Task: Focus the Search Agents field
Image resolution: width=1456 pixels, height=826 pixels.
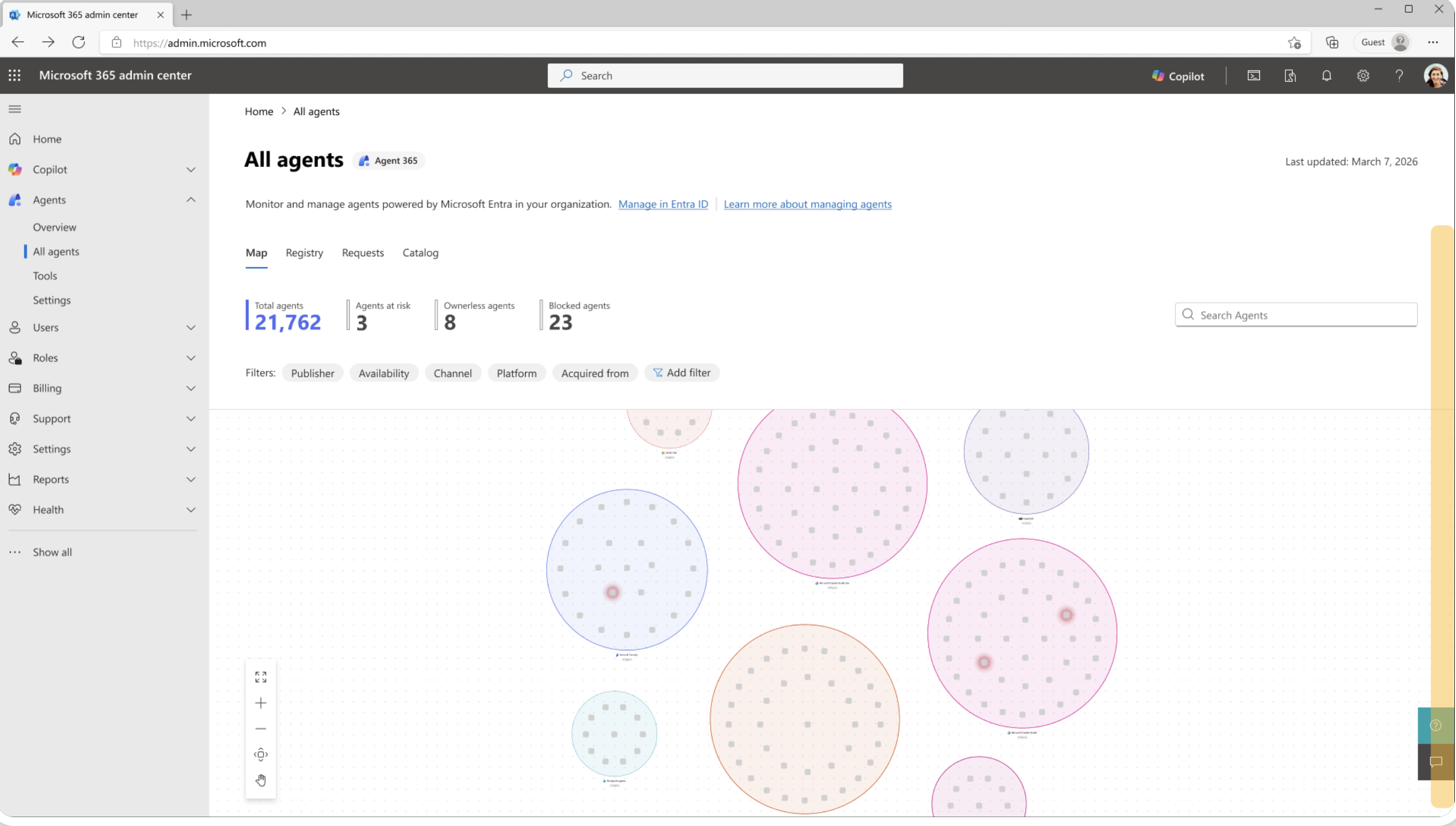Action: (1296, 315)
